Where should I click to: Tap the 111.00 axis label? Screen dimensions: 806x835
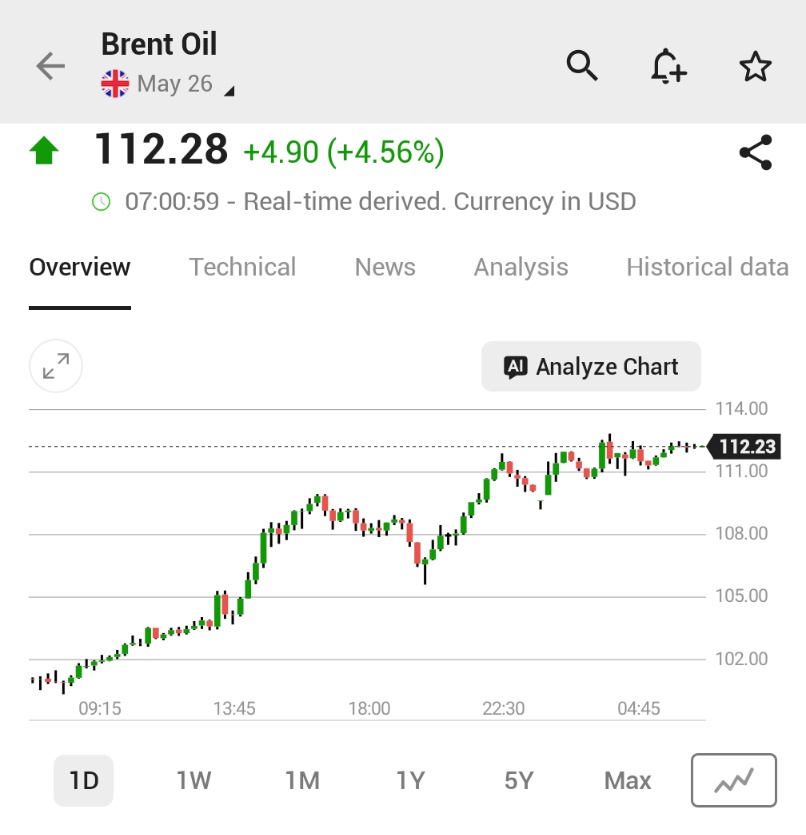[x=741, y=471]
